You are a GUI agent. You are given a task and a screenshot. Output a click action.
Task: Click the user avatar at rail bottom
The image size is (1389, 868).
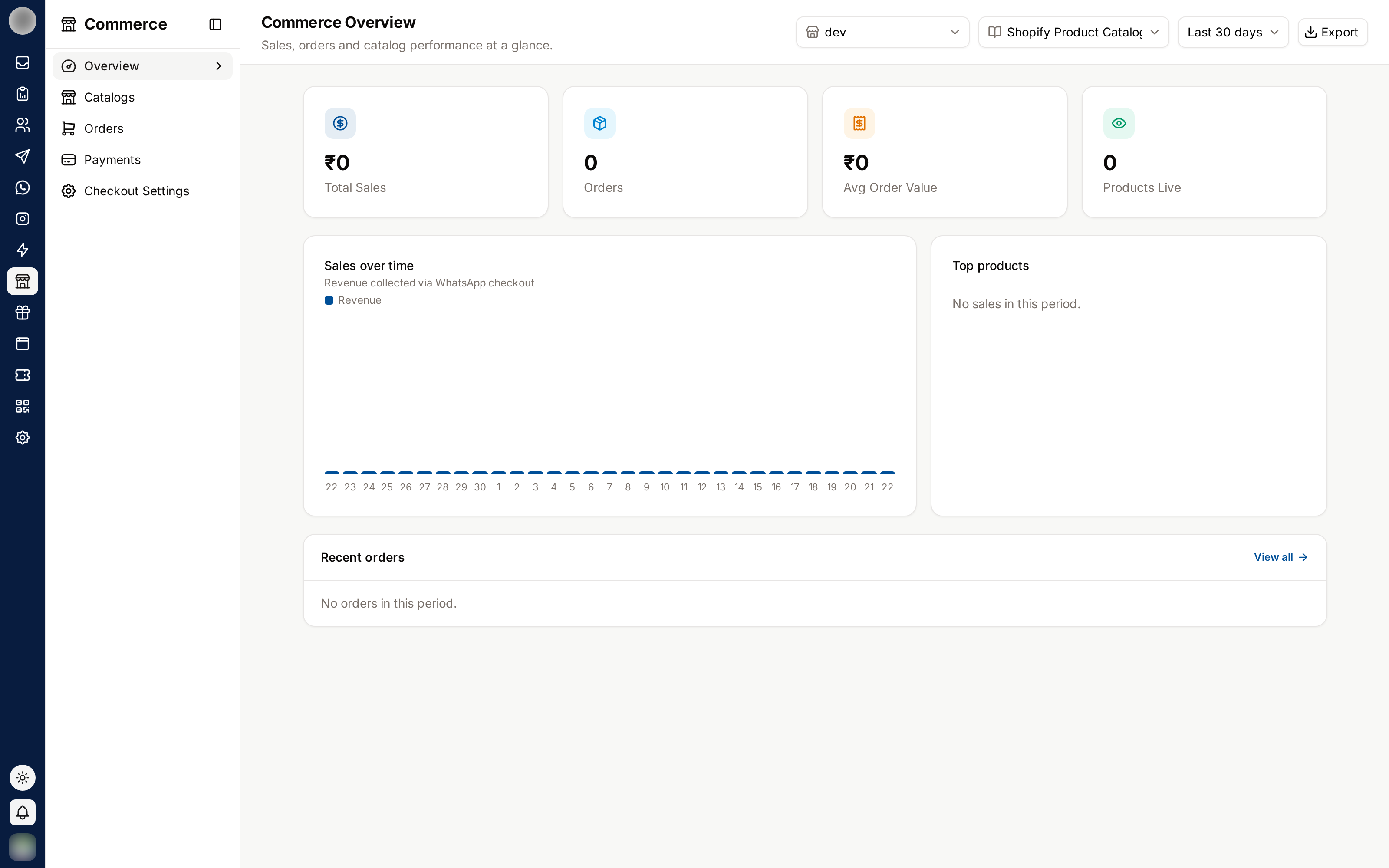23,847
